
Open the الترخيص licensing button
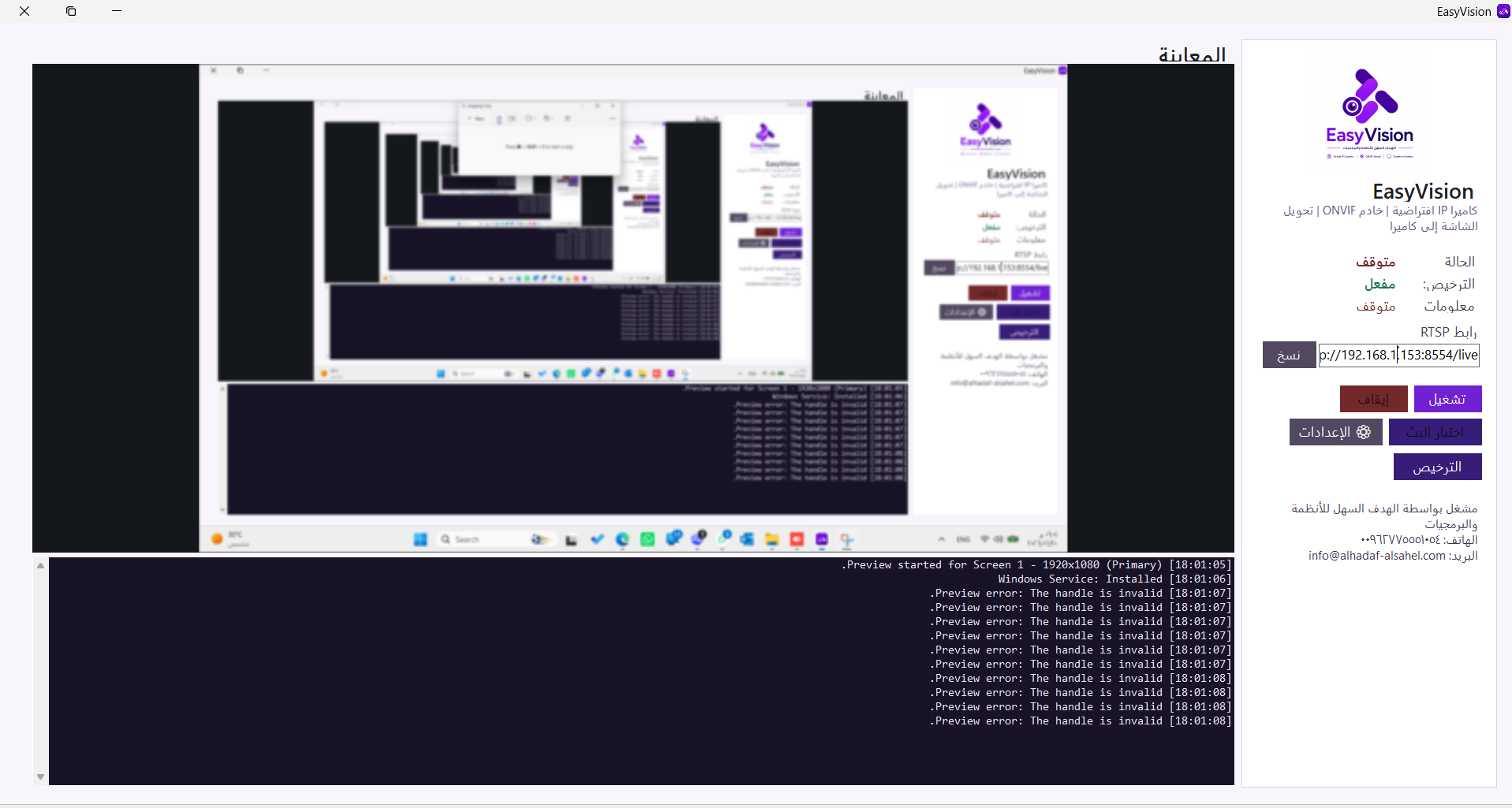1437,467
